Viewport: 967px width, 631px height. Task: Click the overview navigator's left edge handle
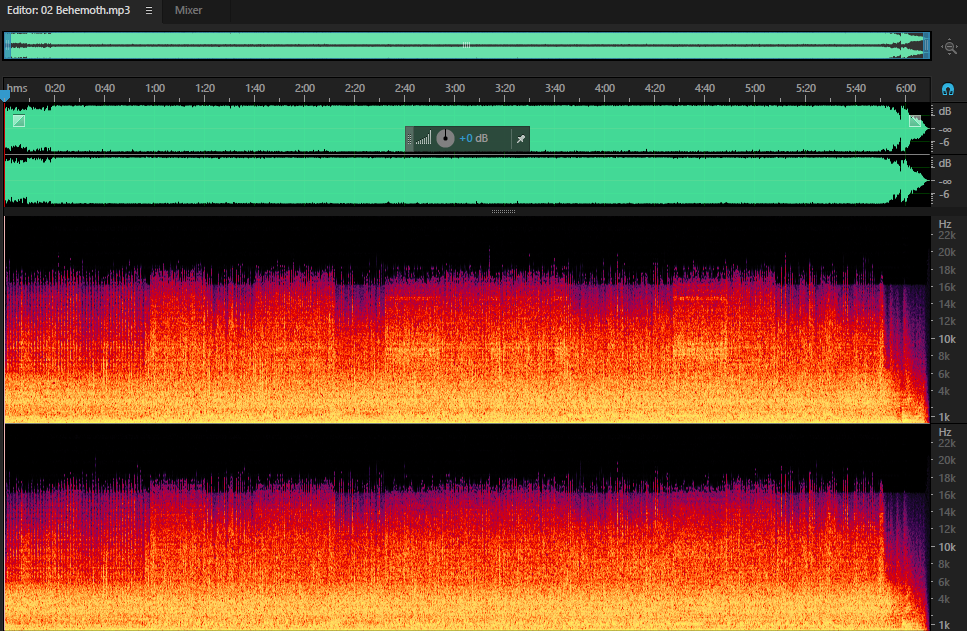(7, 46)
